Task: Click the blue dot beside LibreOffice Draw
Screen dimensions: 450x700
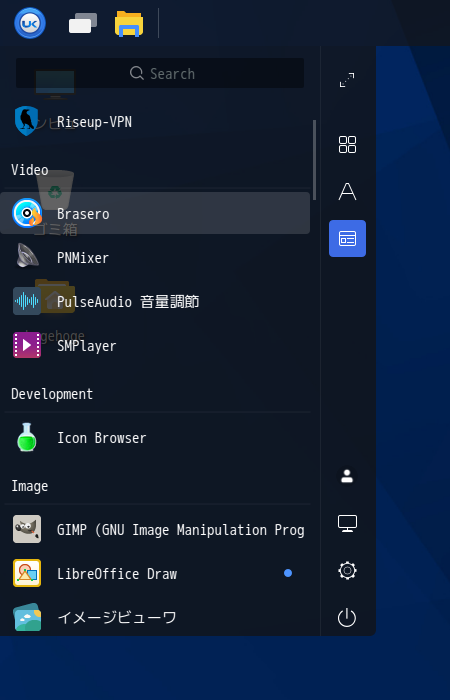Action: 288,573
